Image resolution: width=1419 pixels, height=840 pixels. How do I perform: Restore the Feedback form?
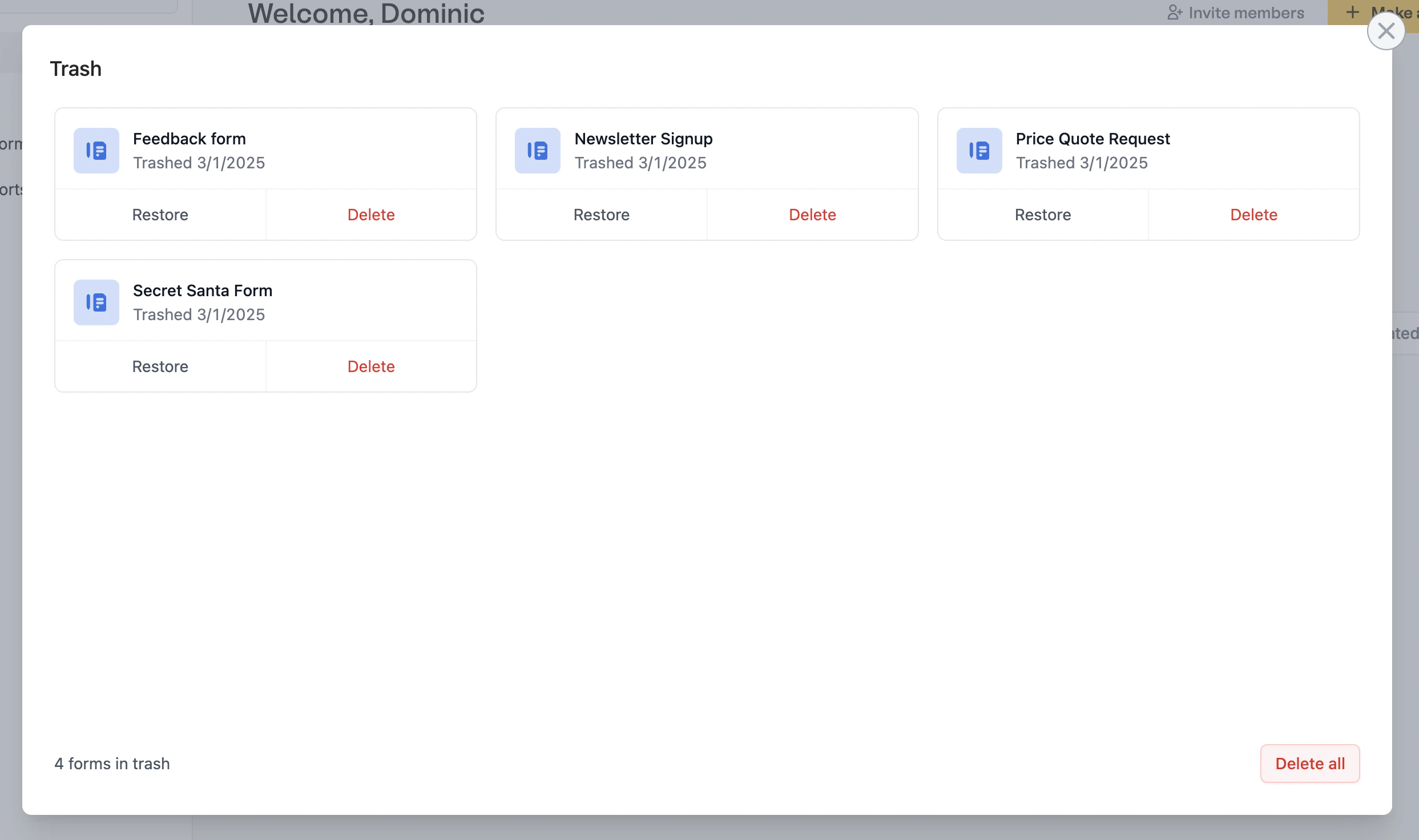click(160, 215)
